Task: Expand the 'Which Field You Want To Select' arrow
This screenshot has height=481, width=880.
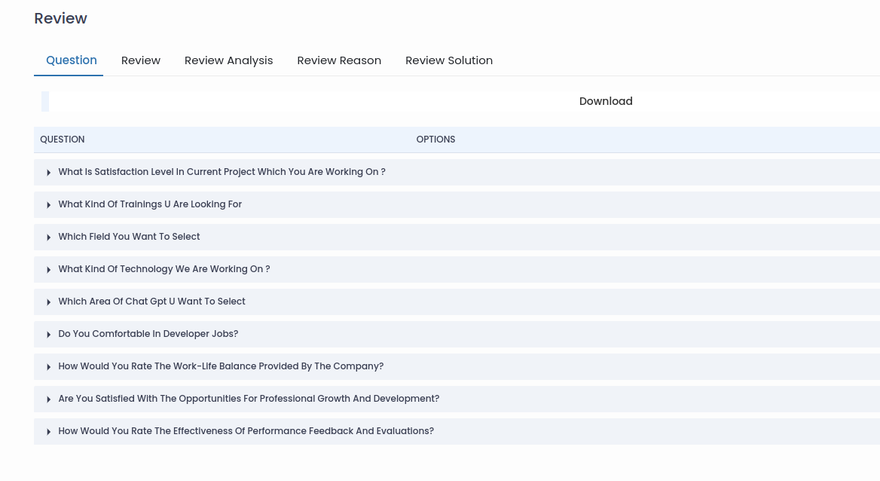Action: [49, 237]
